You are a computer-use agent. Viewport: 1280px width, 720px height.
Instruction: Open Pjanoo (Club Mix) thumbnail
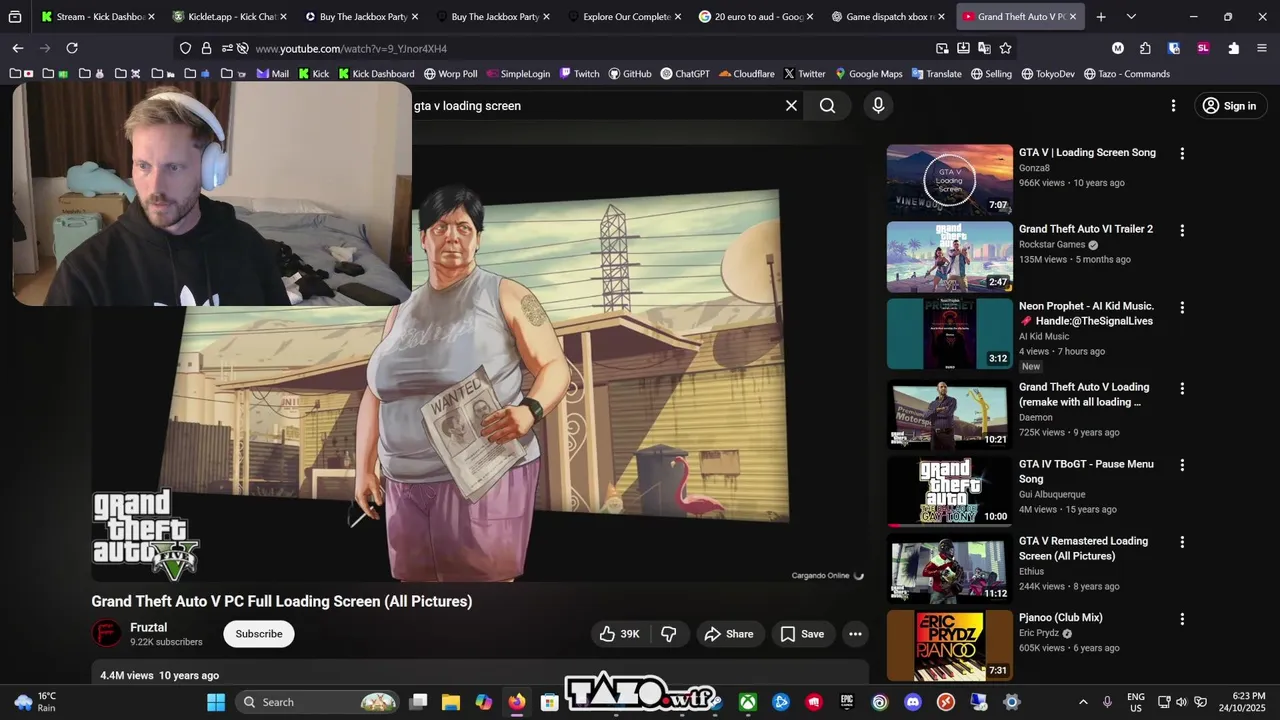[949, 645]
